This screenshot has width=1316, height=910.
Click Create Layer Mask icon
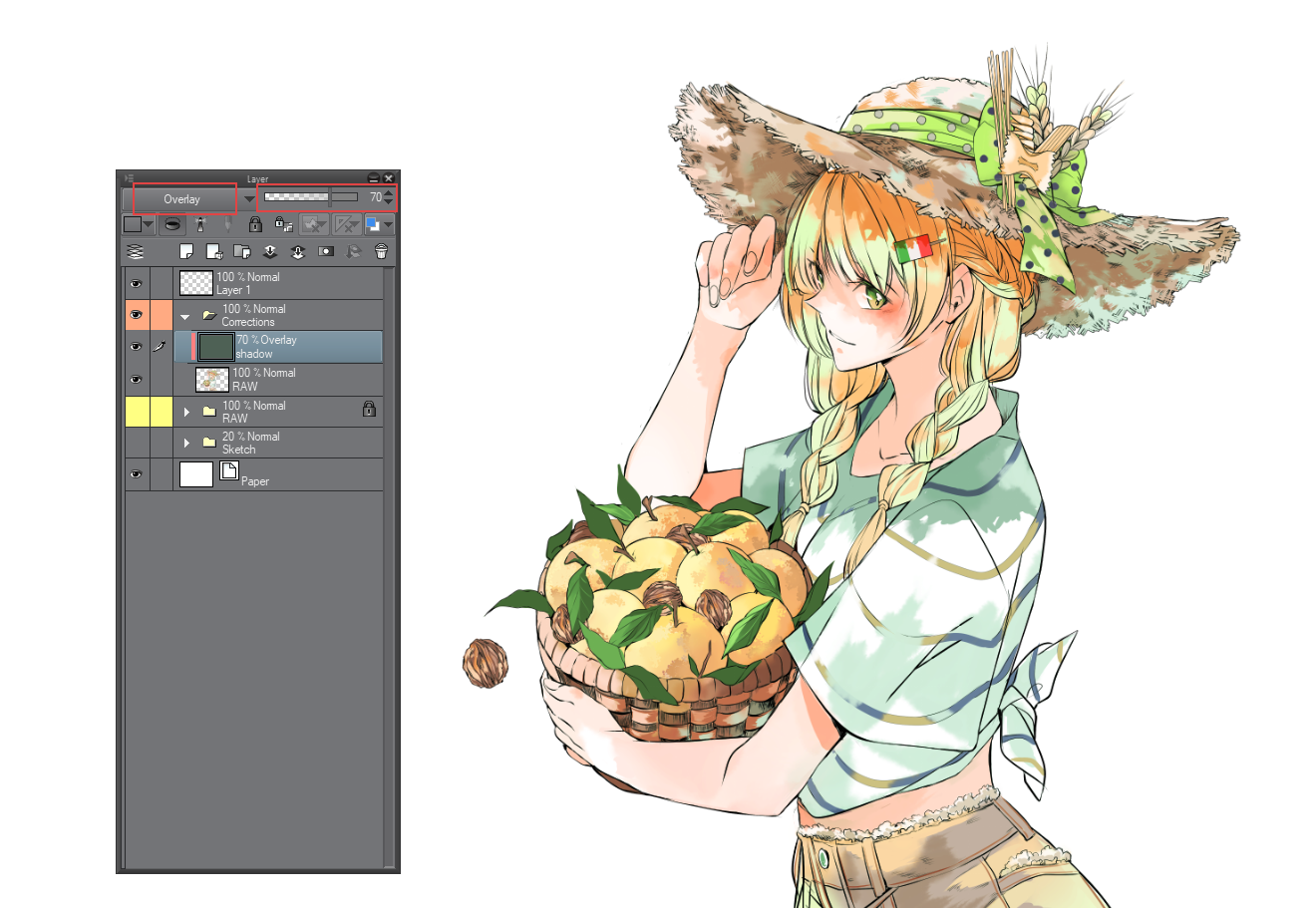[x=325, y=252]
